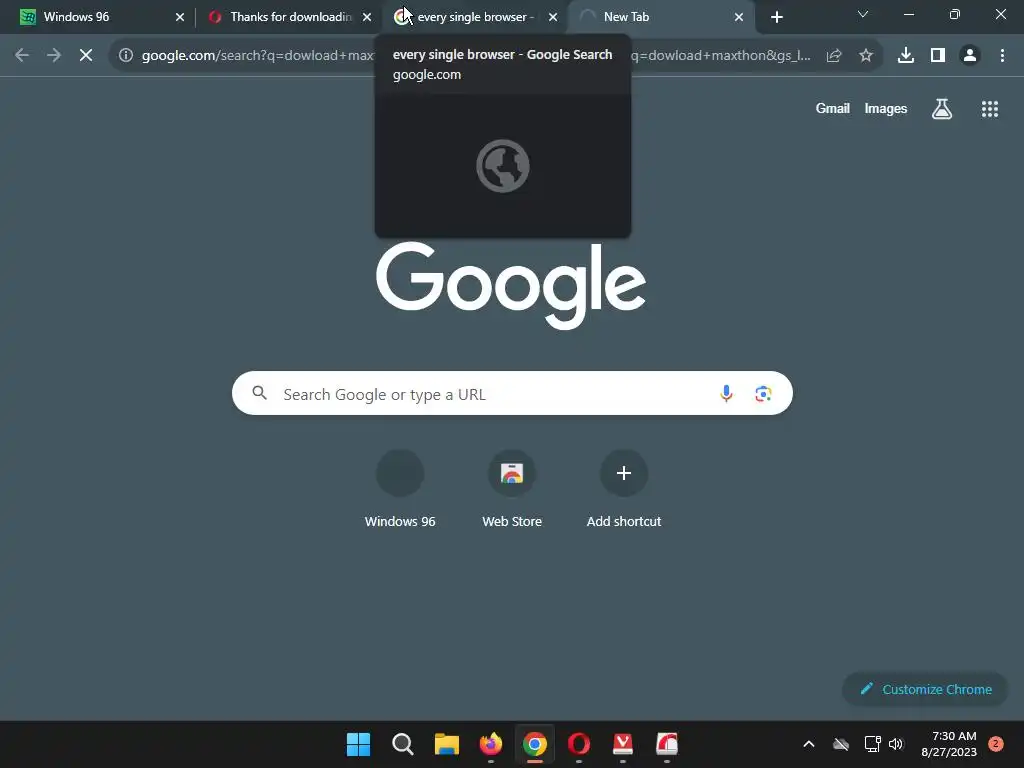Click the magnifier icon in search box
This screenshot has height=768, width=1024.
[259, 393]
